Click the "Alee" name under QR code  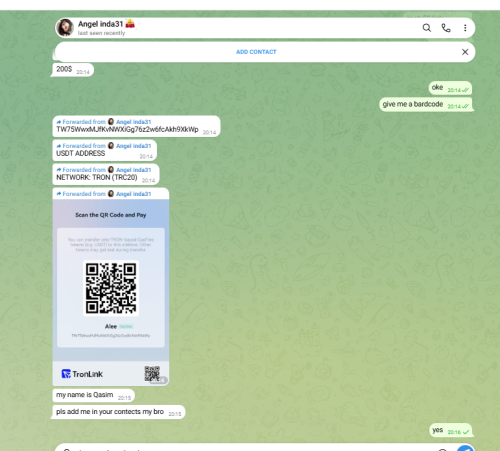tap(111, 326)
